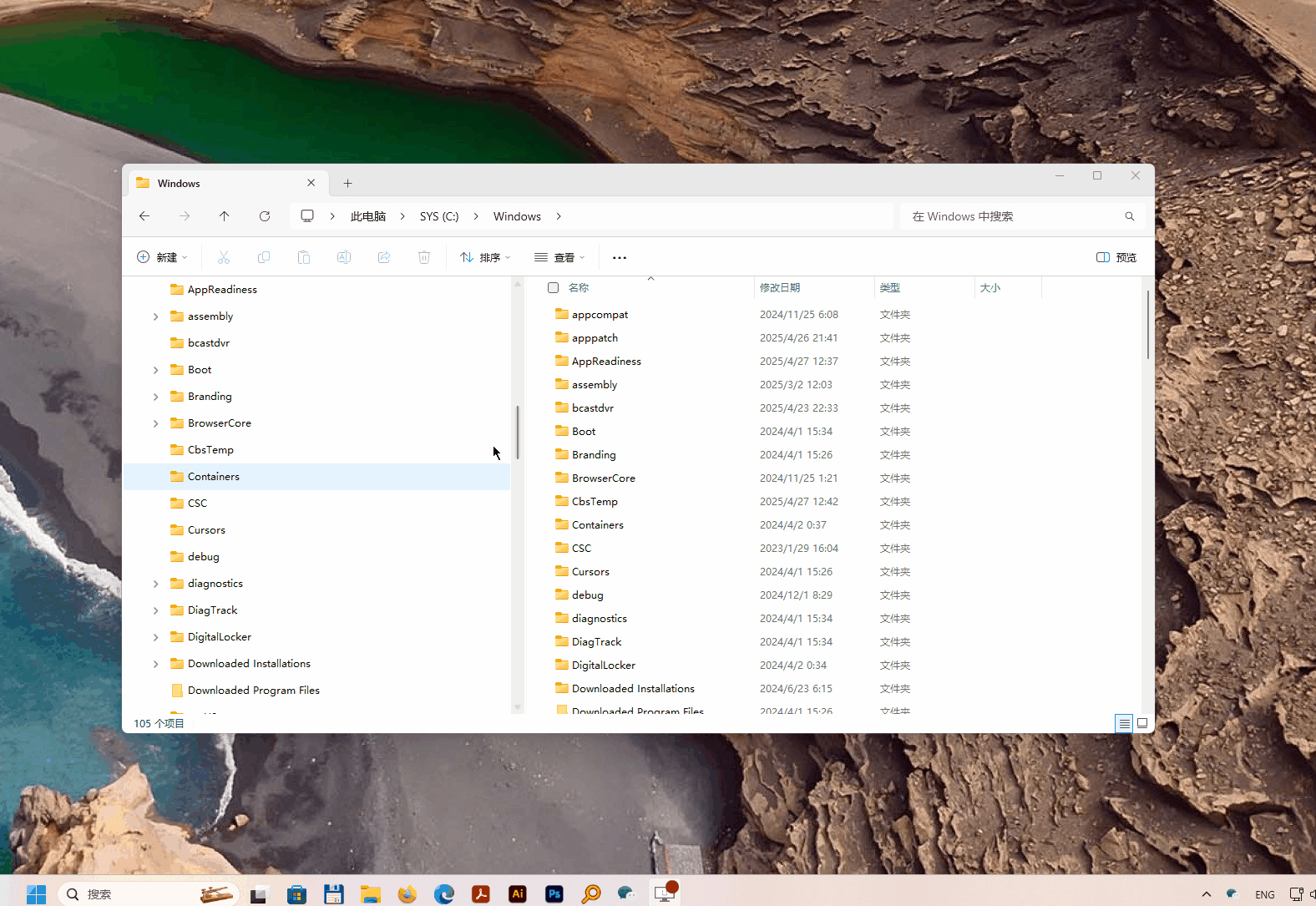The image size is (1316, 906).
Task: Add a new Explorer tab
Action: coord(348,184)
